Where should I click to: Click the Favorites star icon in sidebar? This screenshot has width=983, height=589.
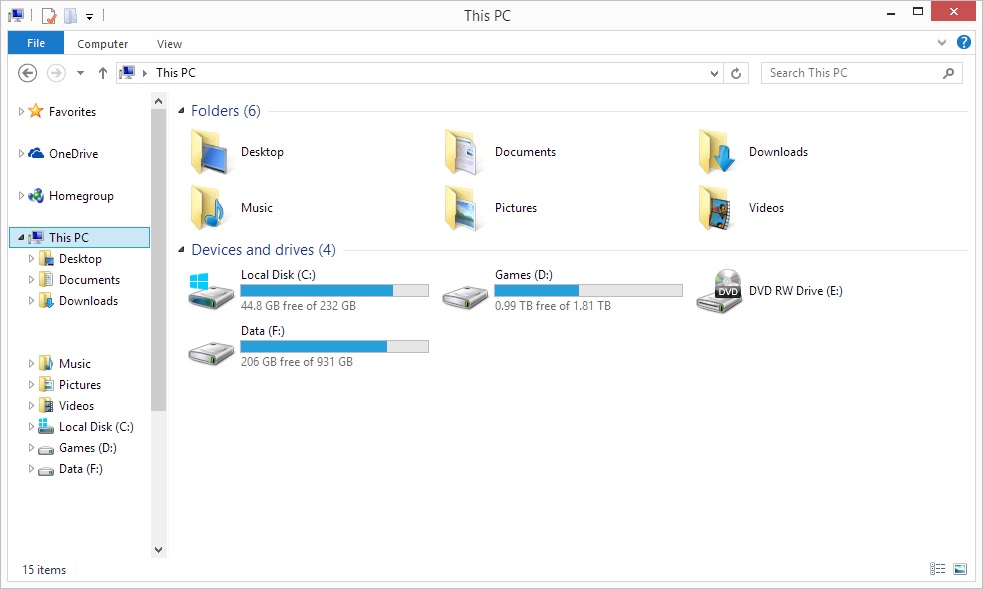pos(36,112)
